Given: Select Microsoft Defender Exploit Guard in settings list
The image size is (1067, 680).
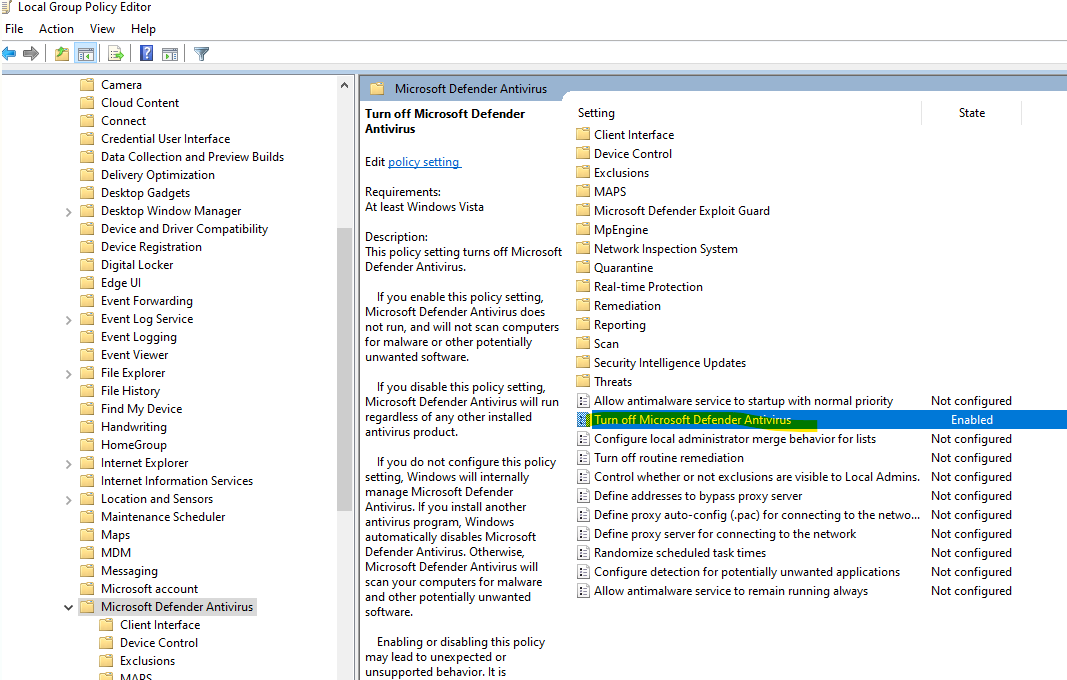Looking at the screenshot, I should pyautogui.click(x=682, y=211).
